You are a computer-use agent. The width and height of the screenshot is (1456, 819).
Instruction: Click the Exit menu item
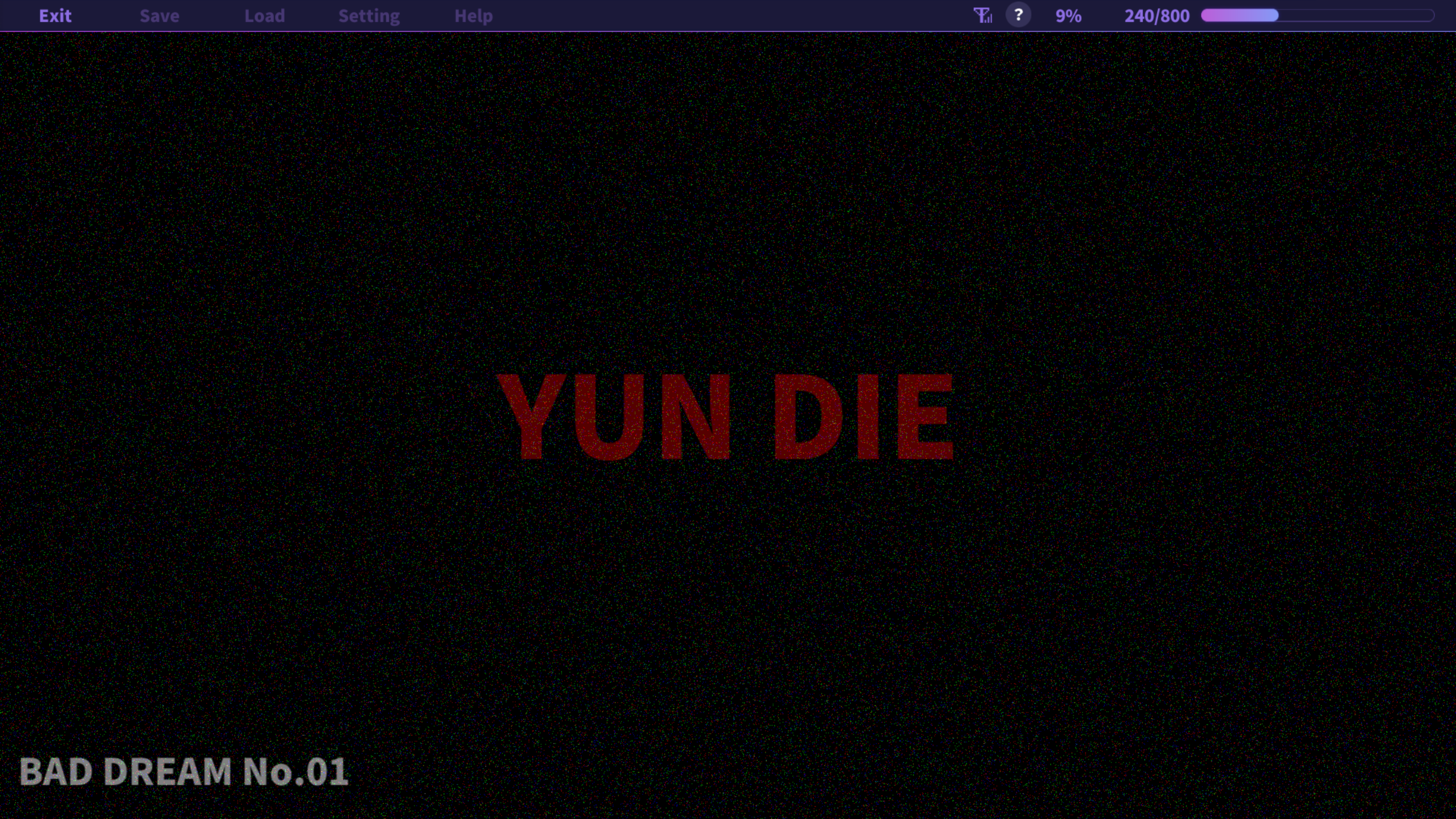(55, 16)
